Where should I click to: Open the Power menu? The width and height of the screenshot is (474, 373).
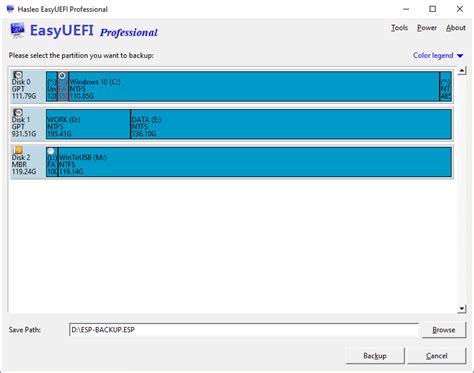tap(427, 28)
